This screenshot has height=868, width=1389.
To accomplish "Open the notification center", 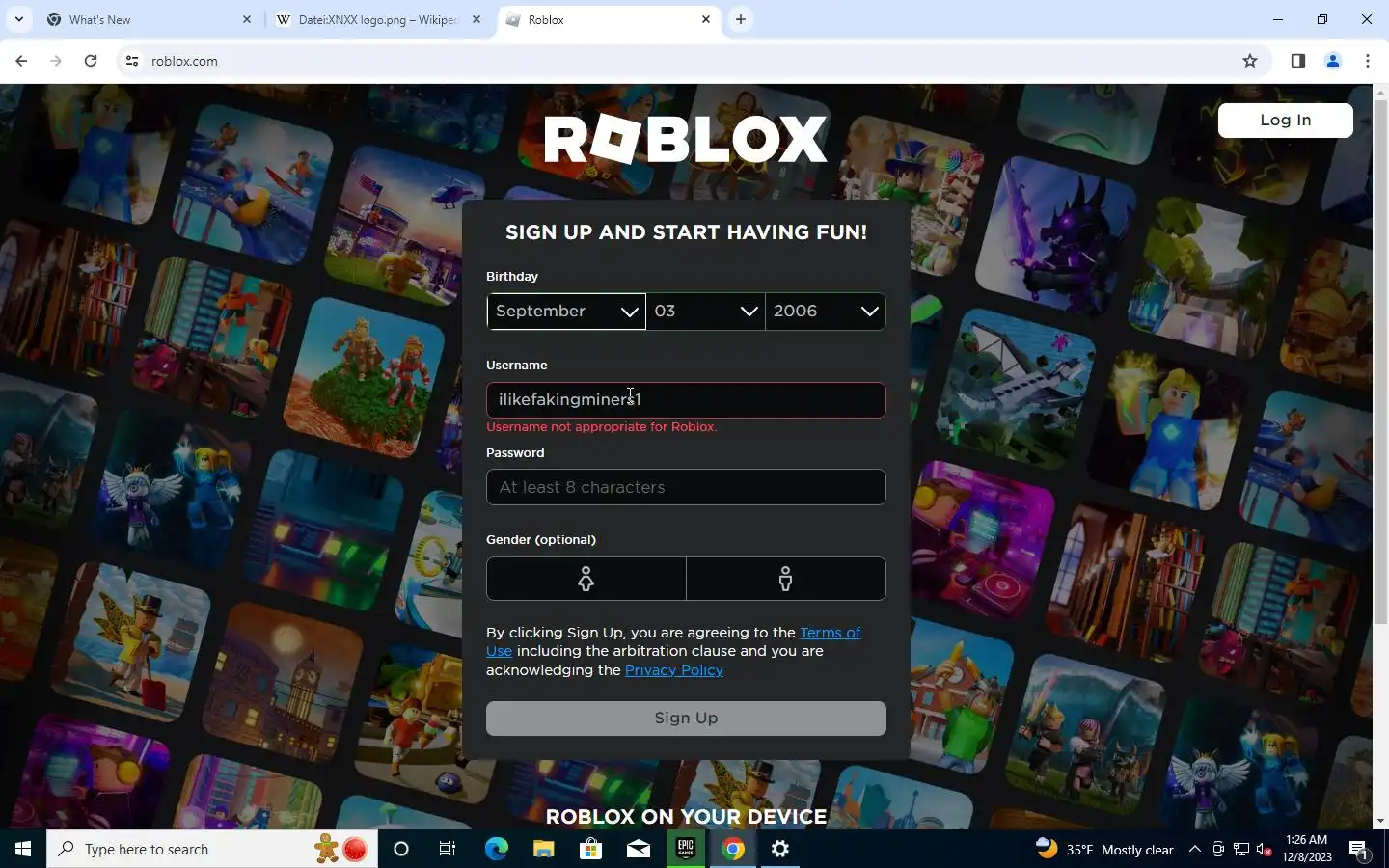I will point(1359,849).
